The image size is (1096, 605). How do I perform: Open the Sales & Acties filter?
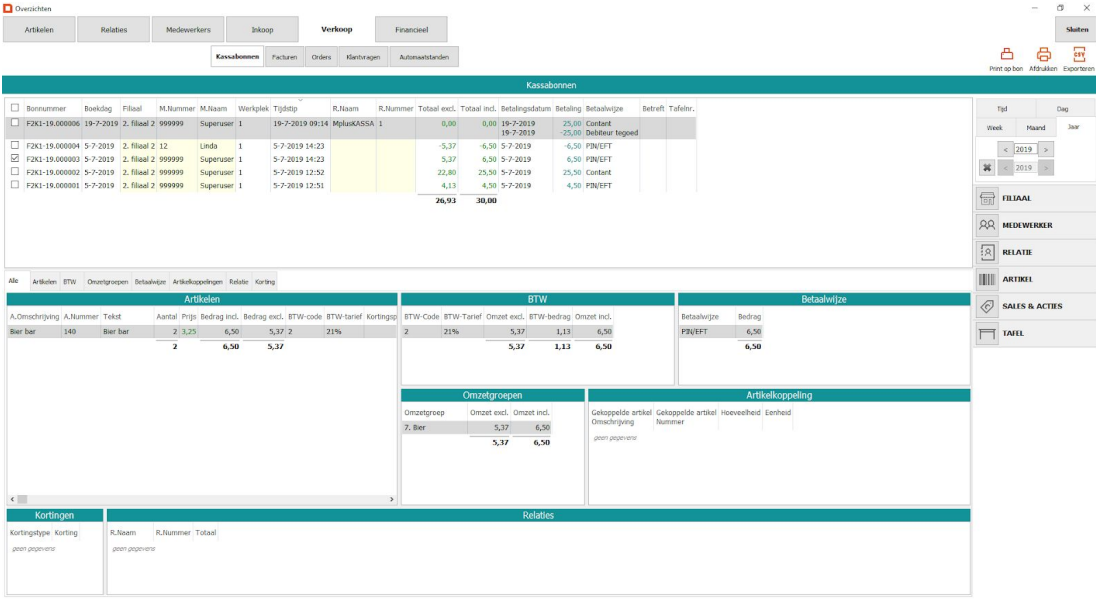click(1034, 306)
